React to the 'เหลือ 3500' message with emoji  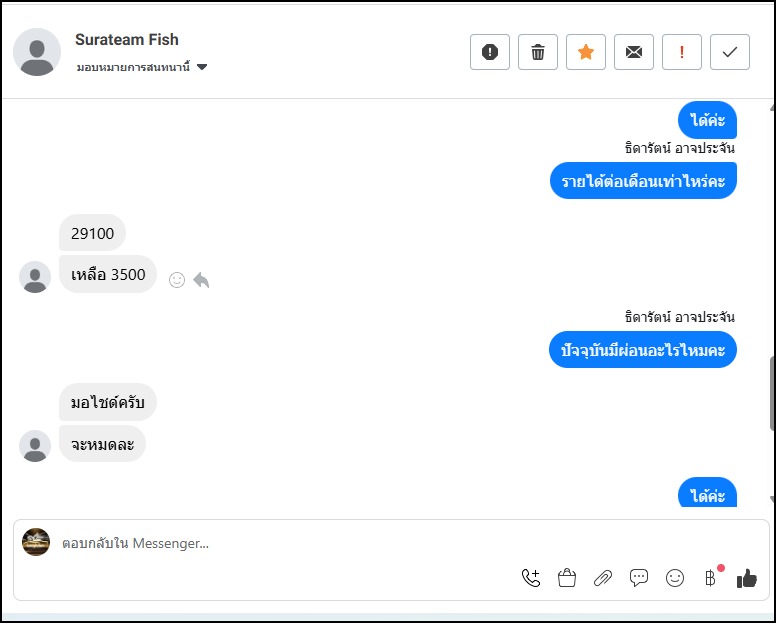(x=177, y=280)
